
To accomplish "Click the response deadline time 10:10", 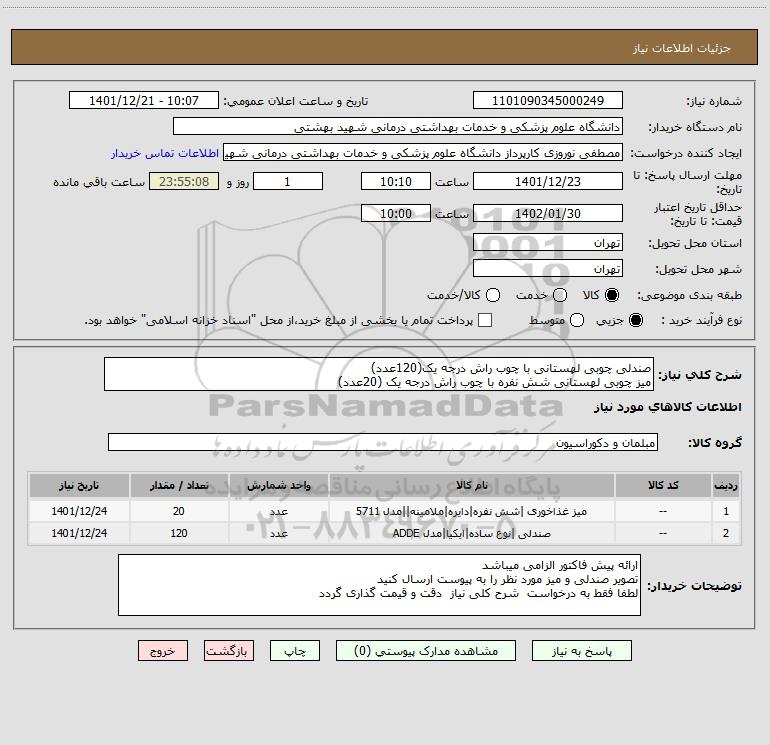I will pyautogui.click(x=396, y=181).
